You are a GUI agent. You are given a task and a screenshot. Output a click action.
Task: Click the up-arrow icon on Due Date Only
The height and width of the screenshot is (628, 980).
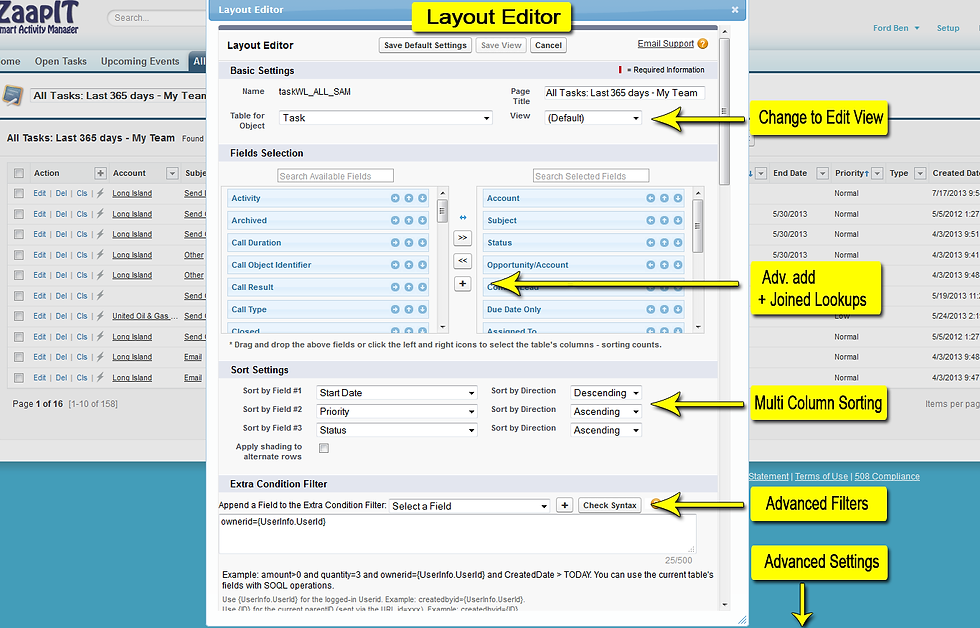pyautogui.click(x=664, y=309)
